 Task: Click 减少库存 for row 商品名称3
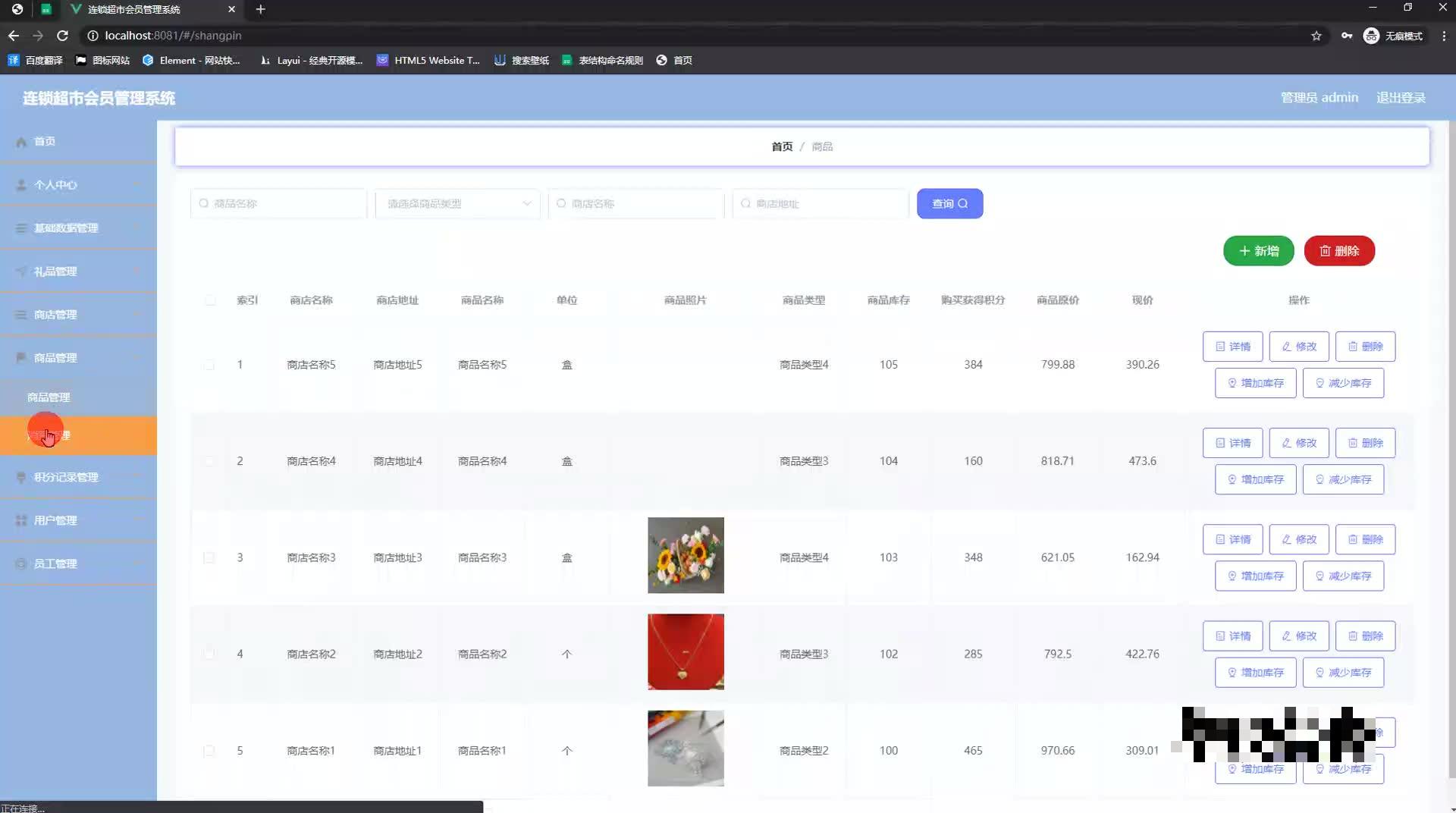point(1343,576)
